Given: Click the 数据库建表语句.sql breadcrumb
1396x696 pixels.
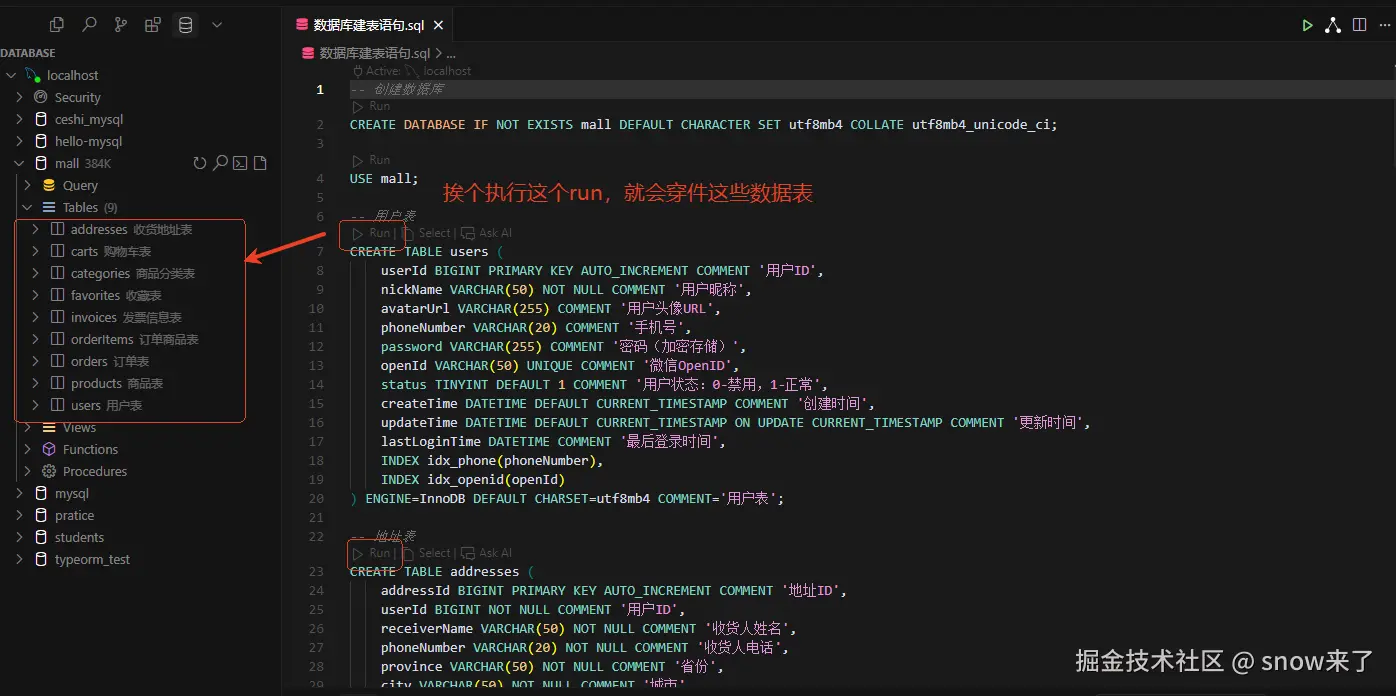Looking at the screenshot, I should (x=374, y=53).
